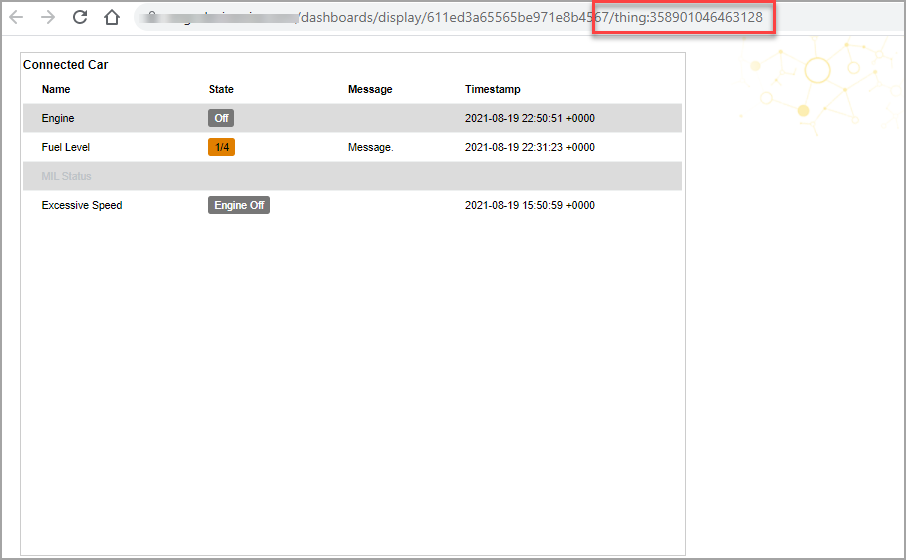Image resolution: width=906 pixels, height=560 pixels.
Task: Click the Fuel Level message text
Action: coord(370,147)
